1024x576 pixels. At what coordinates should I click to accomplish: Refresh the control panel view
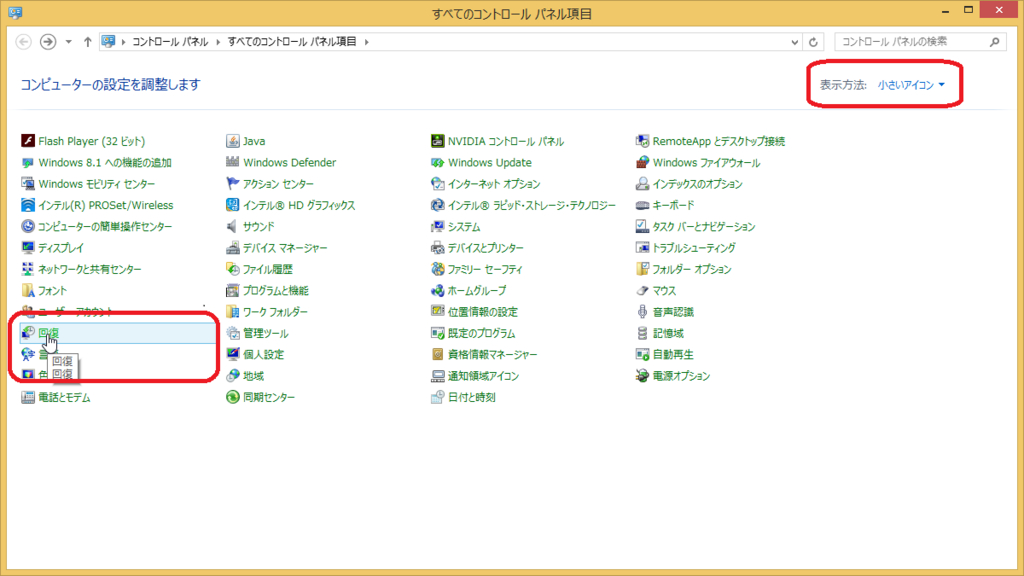813,42
